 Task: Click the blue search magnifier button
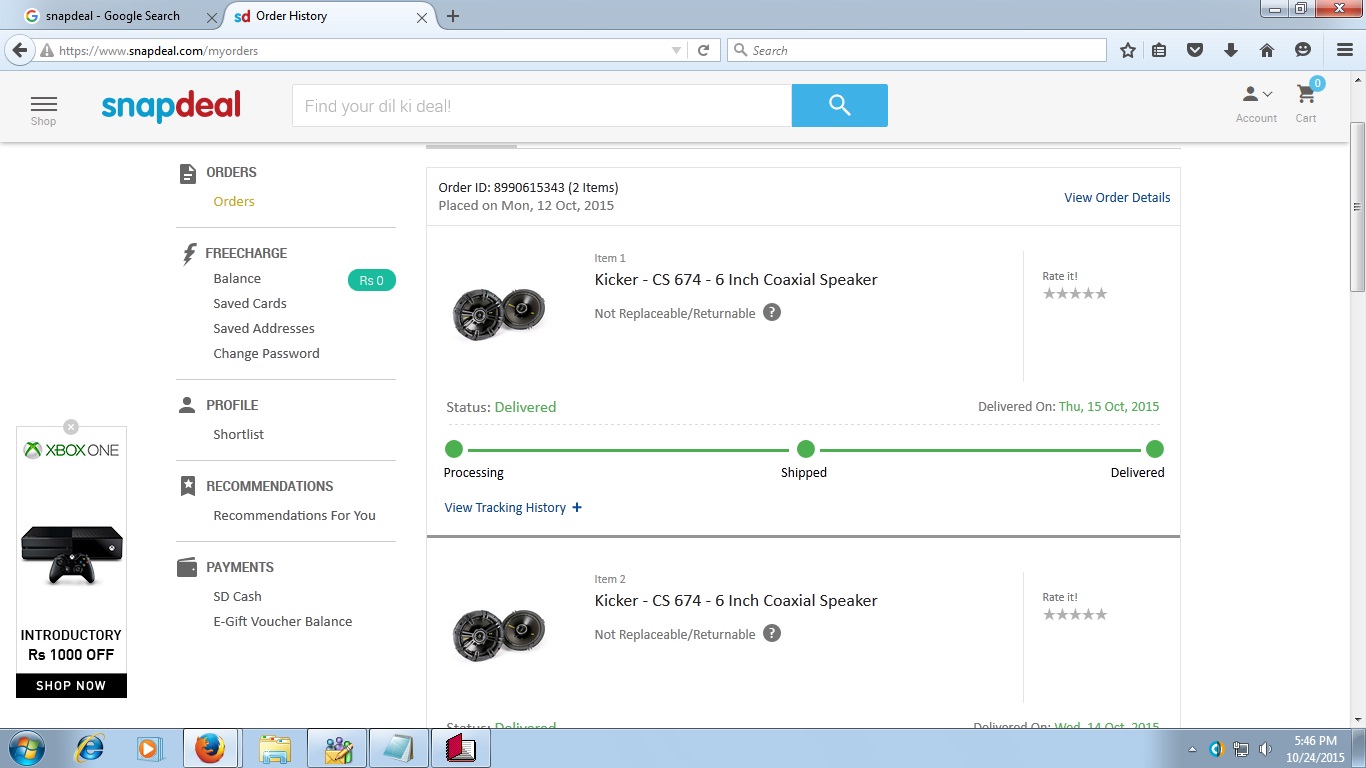840,106
